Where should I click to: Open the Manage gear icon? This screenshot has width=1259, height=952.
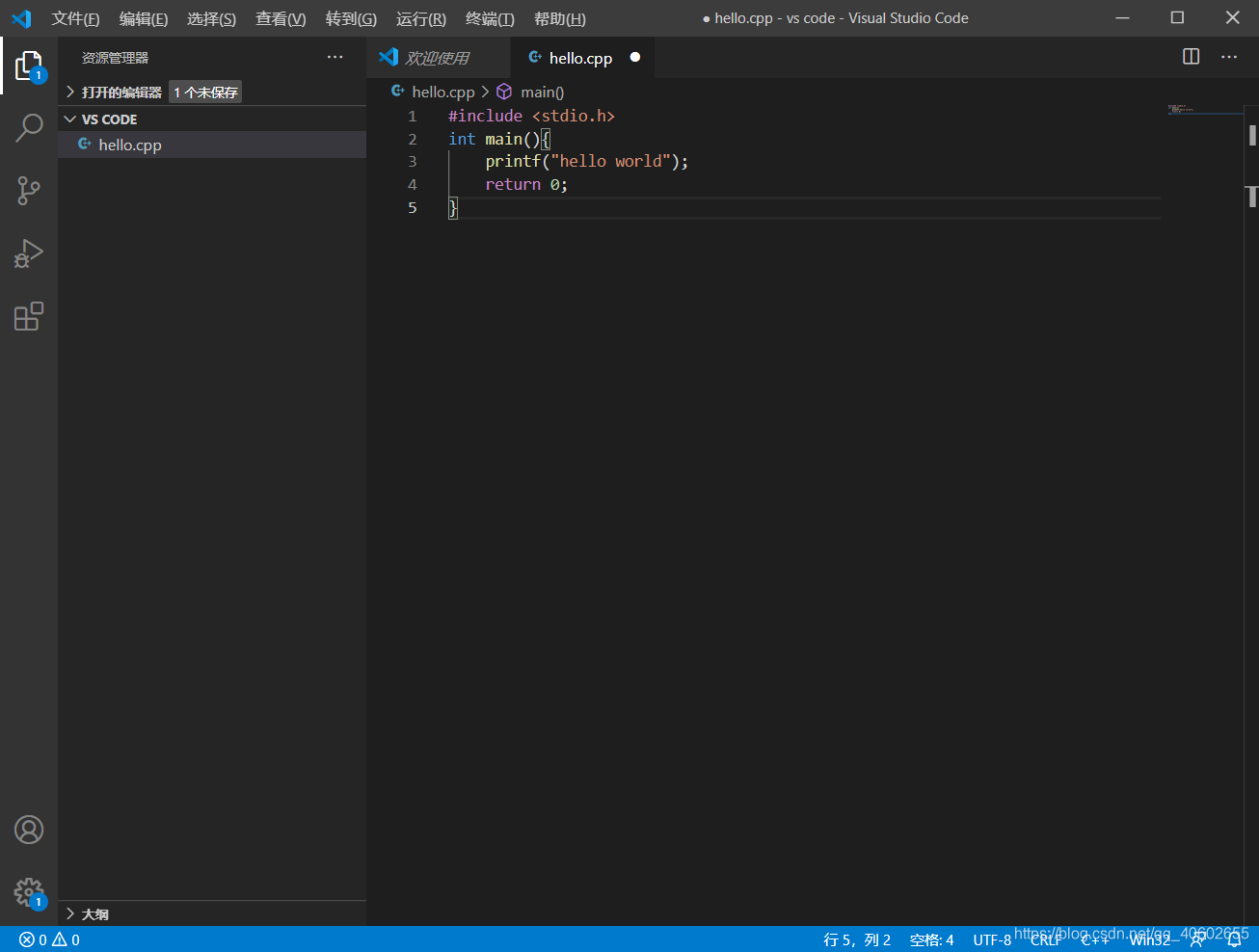pos(29,893)
